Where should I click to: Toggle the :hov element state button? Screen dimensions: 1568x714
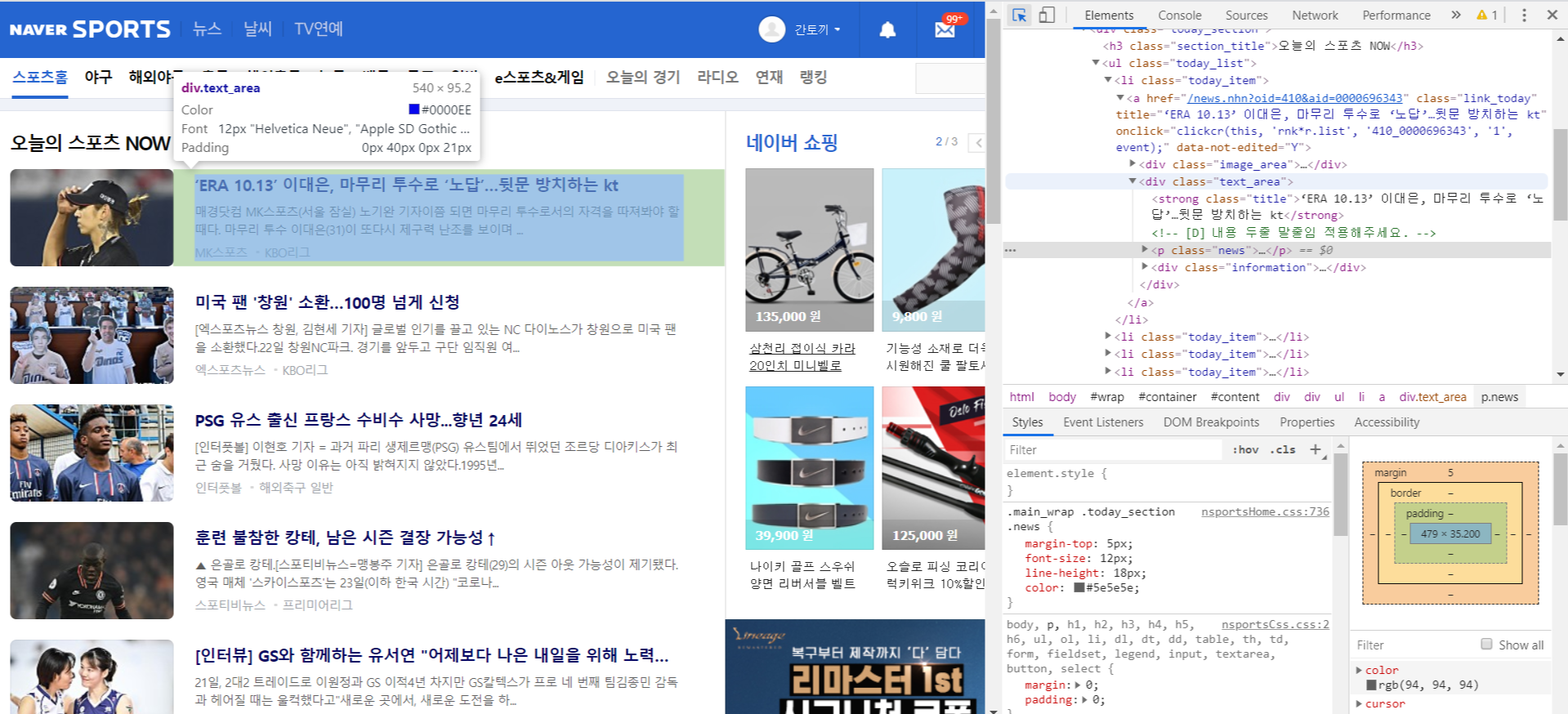point(1245,449)
